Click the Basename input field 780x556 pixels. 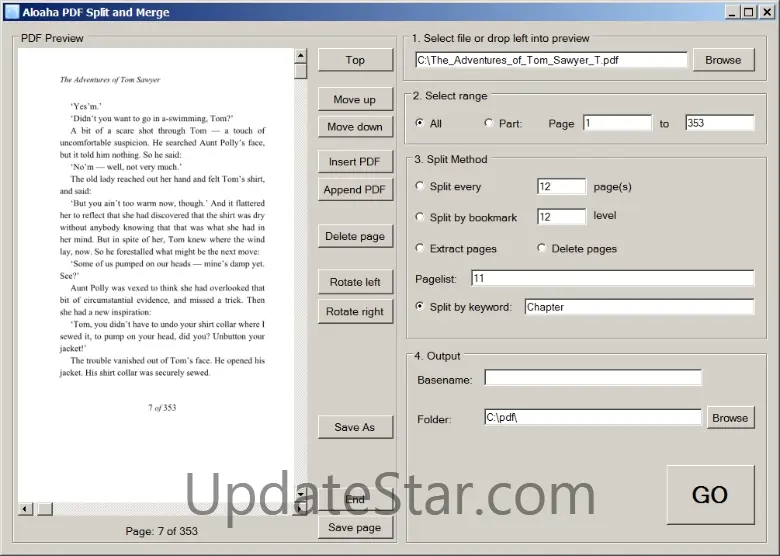[x=593, y=377]
